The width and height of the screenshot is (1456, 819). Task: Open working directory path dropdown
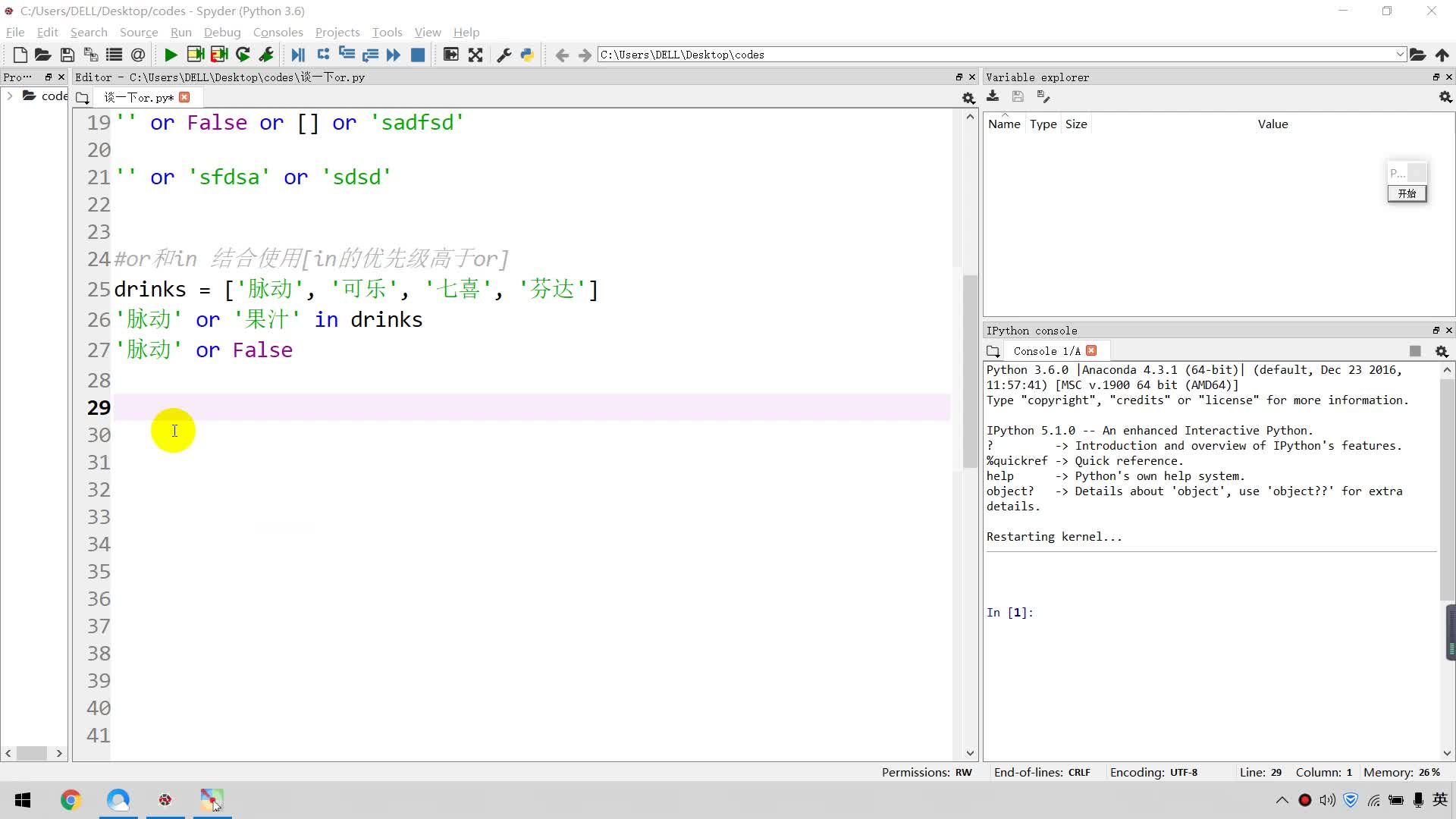1400,55
